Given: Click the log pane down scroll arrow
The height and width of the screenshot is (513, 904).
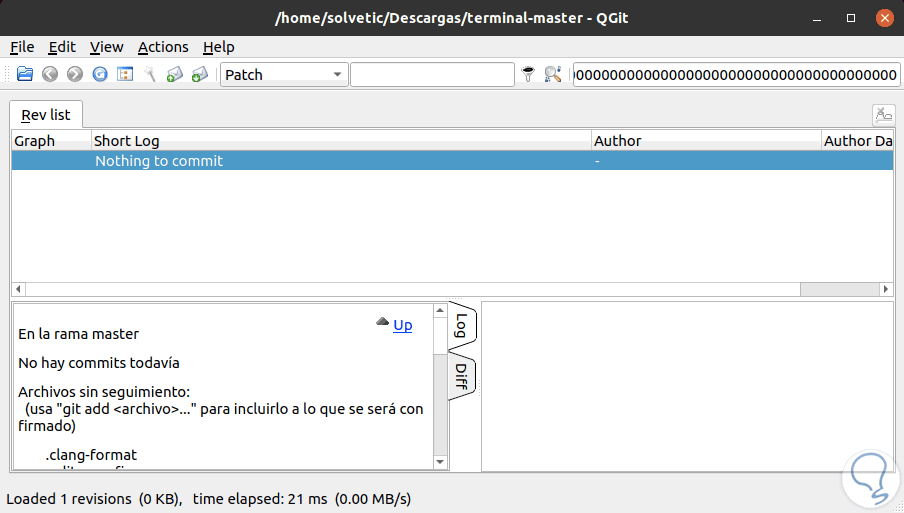Looking at the screenshot, I should point(440,462).
